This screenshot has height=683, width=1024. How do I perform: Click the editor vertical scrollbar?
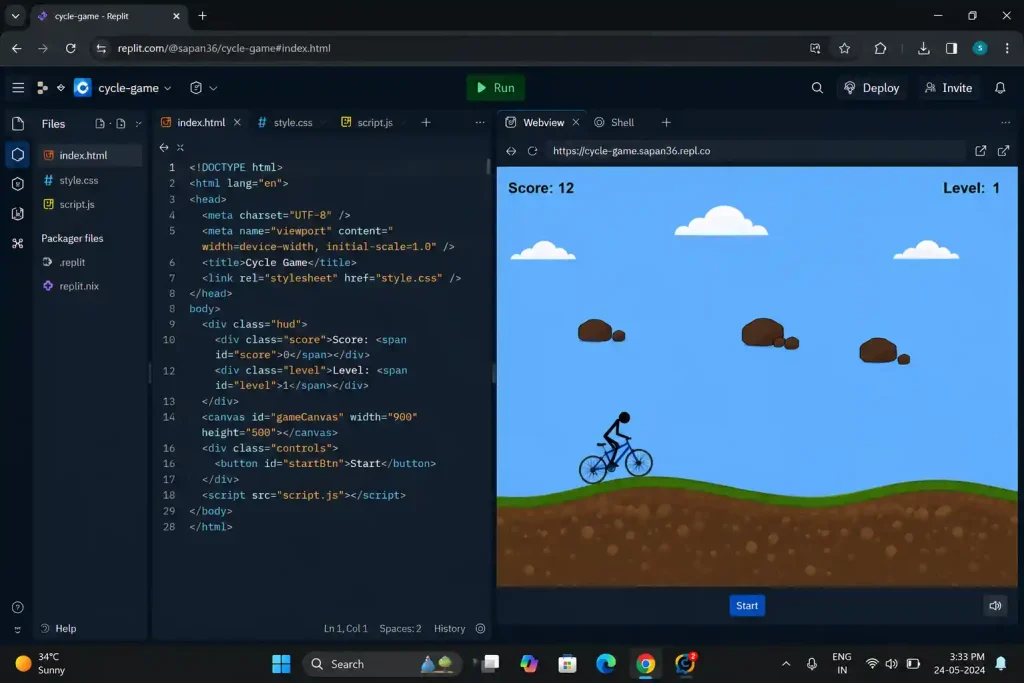coord(488,167)
